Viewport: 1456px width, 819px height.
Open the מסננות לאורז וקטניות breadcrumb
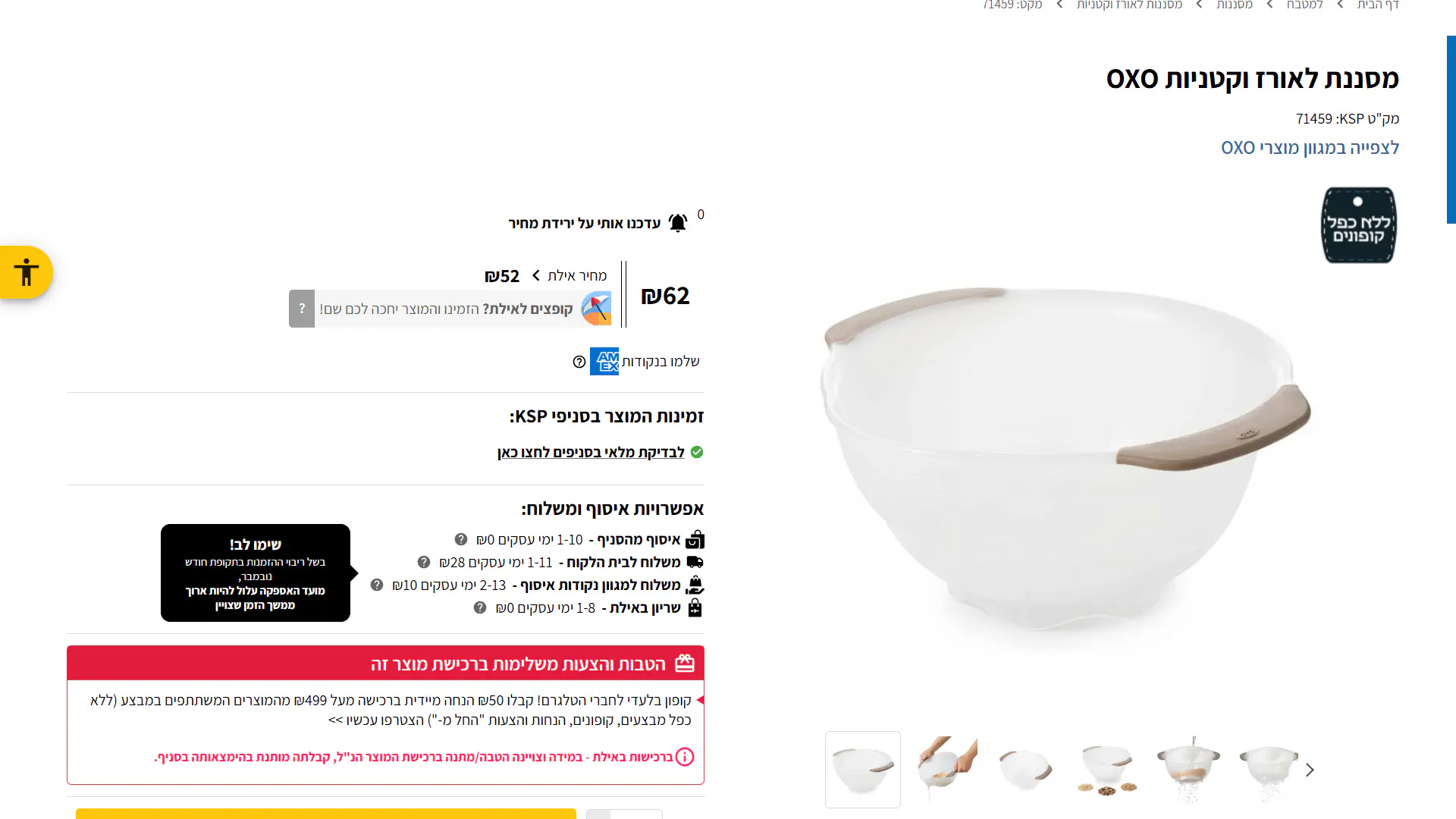(1129, 5)
